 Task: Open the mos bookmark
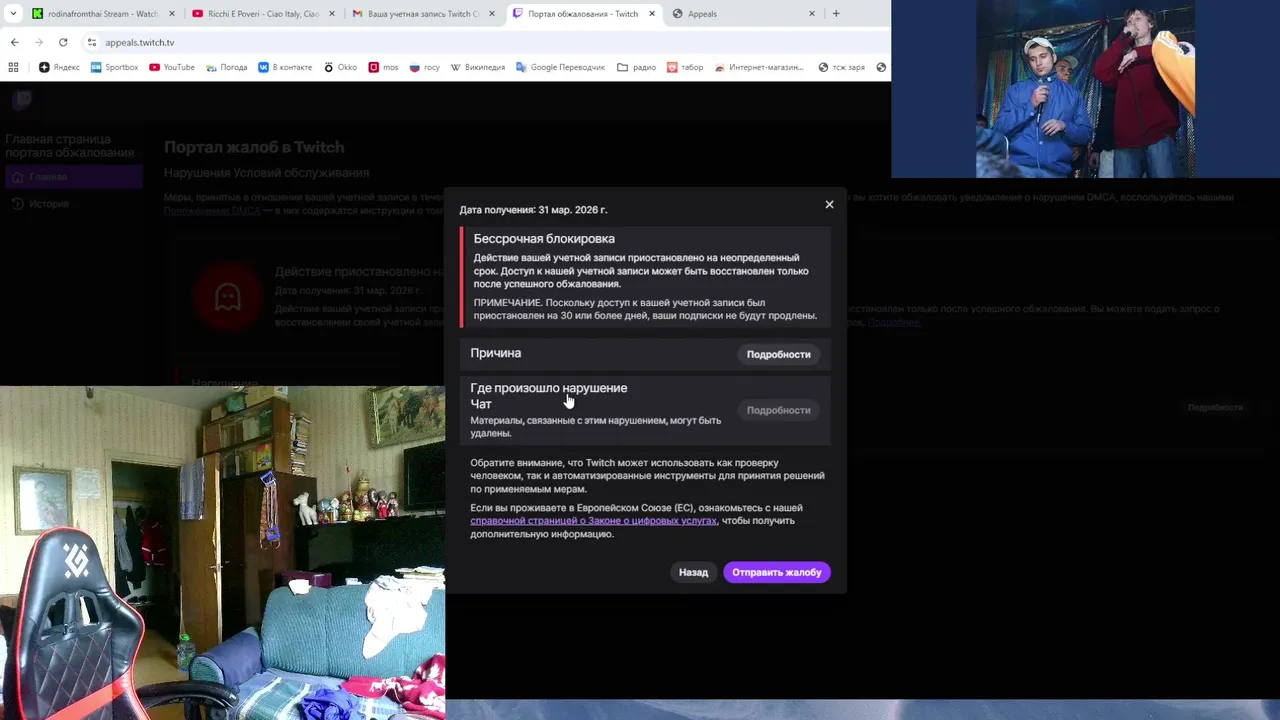coord(384,67)
